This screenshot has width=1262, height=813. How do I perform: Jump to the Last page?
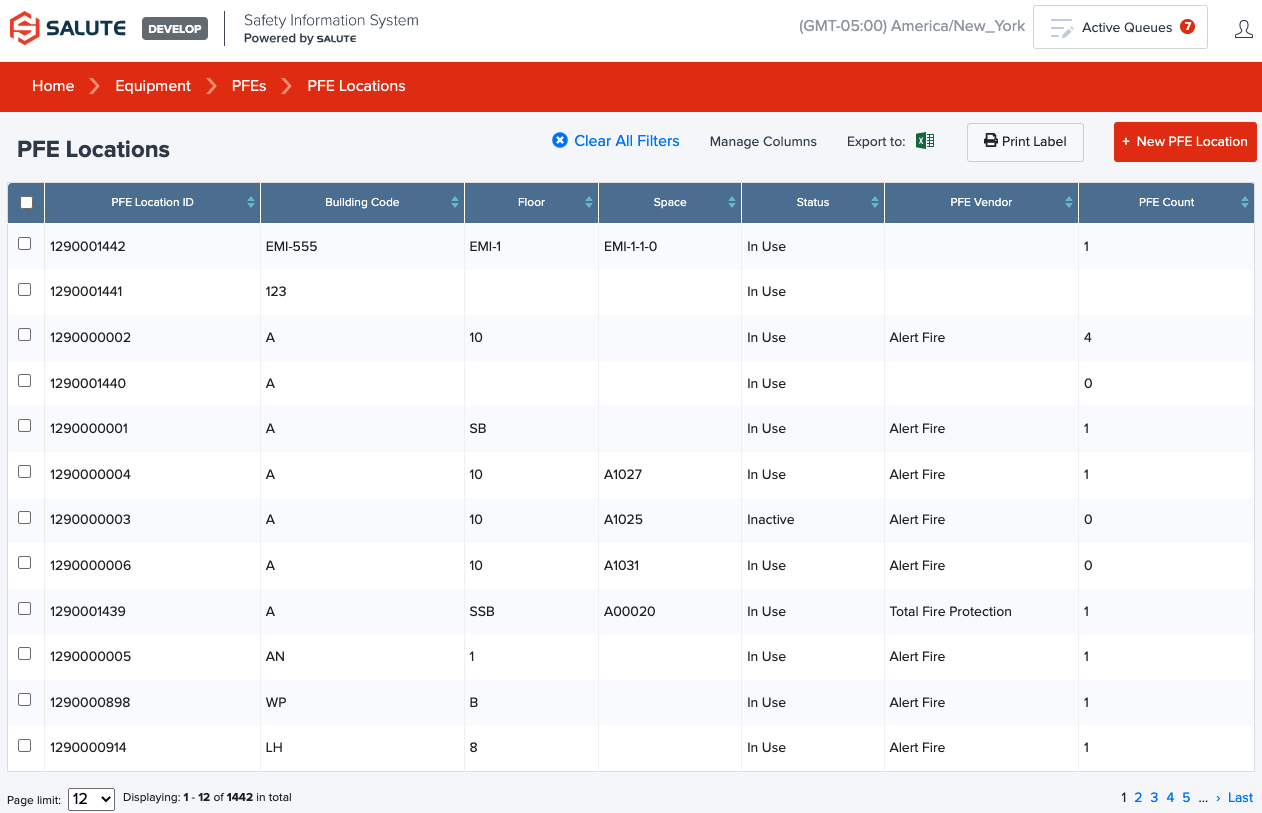point(1240,797)
